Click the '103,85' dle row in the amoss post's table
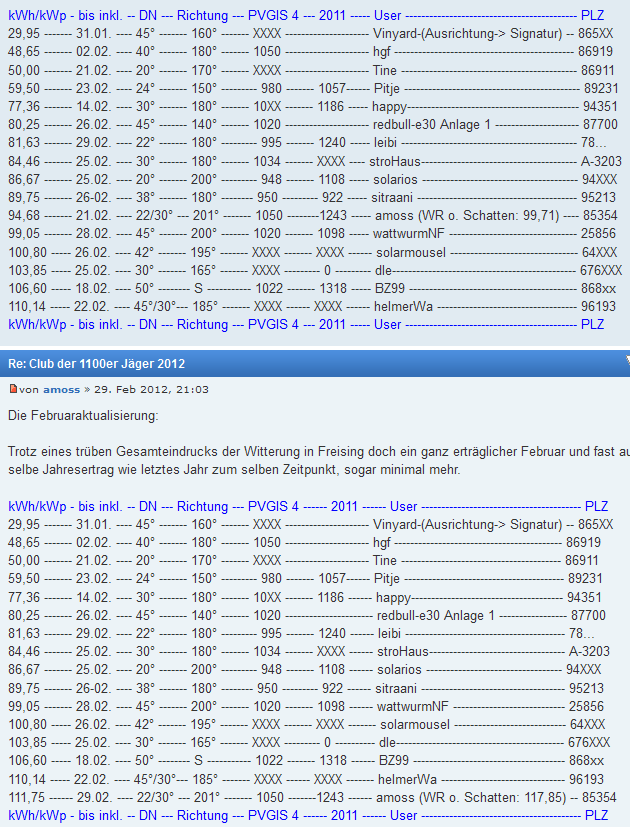Viewport: 630px width, 827px height. 309,743
